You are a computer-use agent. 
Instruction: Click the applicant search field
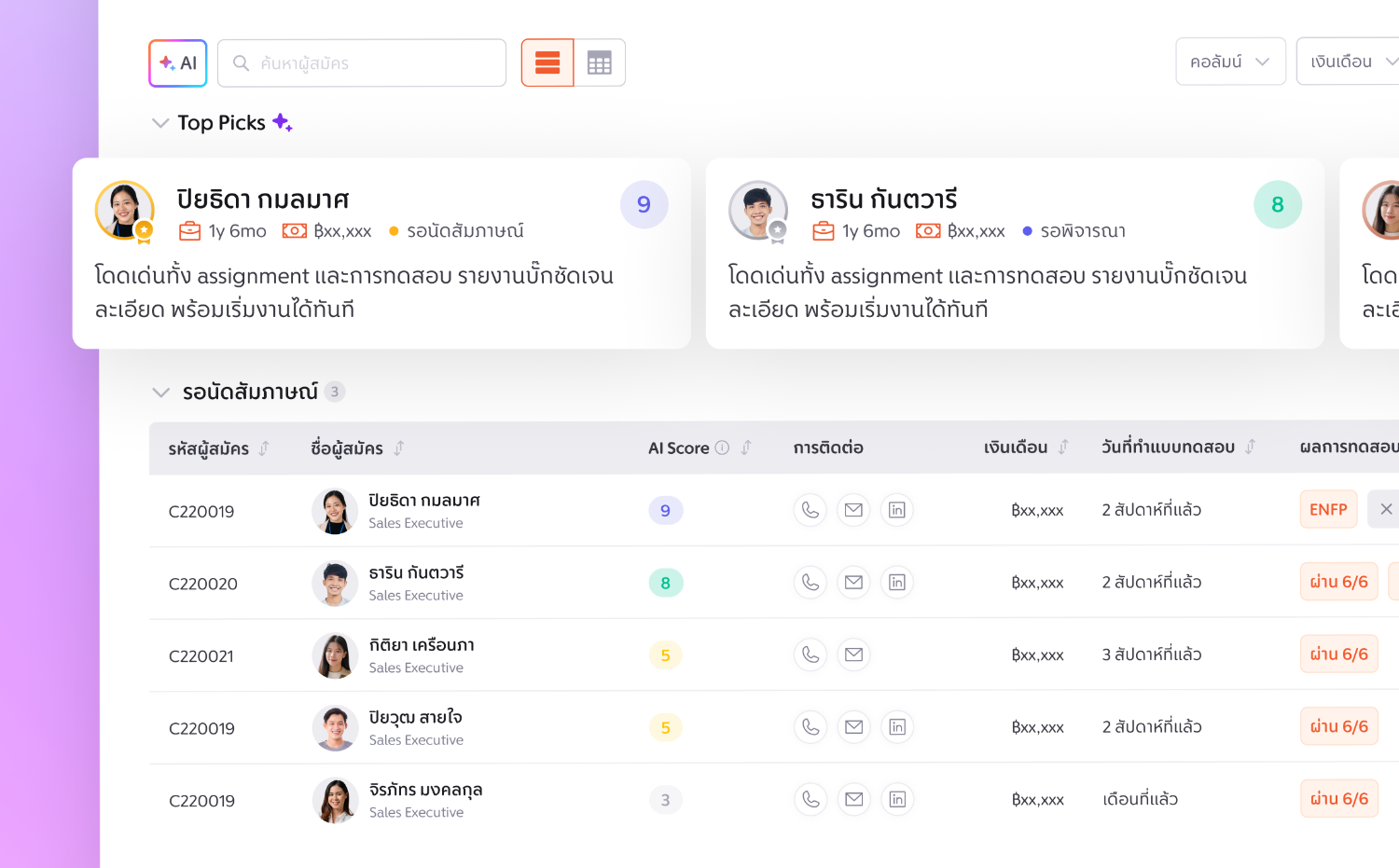(x=362, y=63)
